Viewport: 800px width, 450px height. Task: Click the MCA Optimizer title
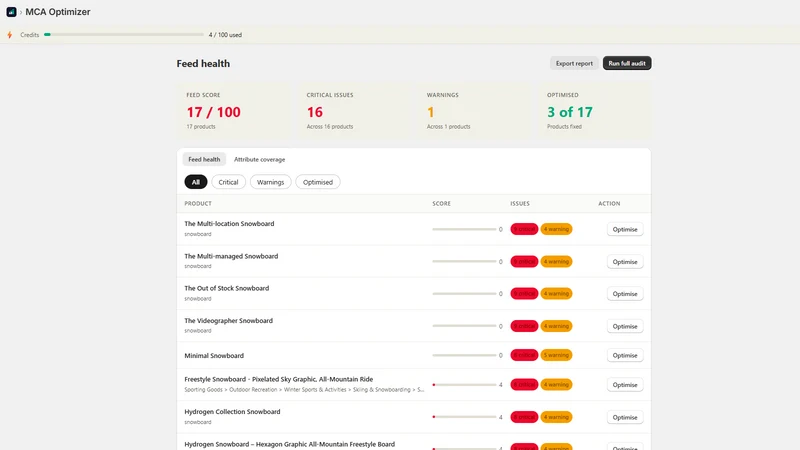coord(58,12)
